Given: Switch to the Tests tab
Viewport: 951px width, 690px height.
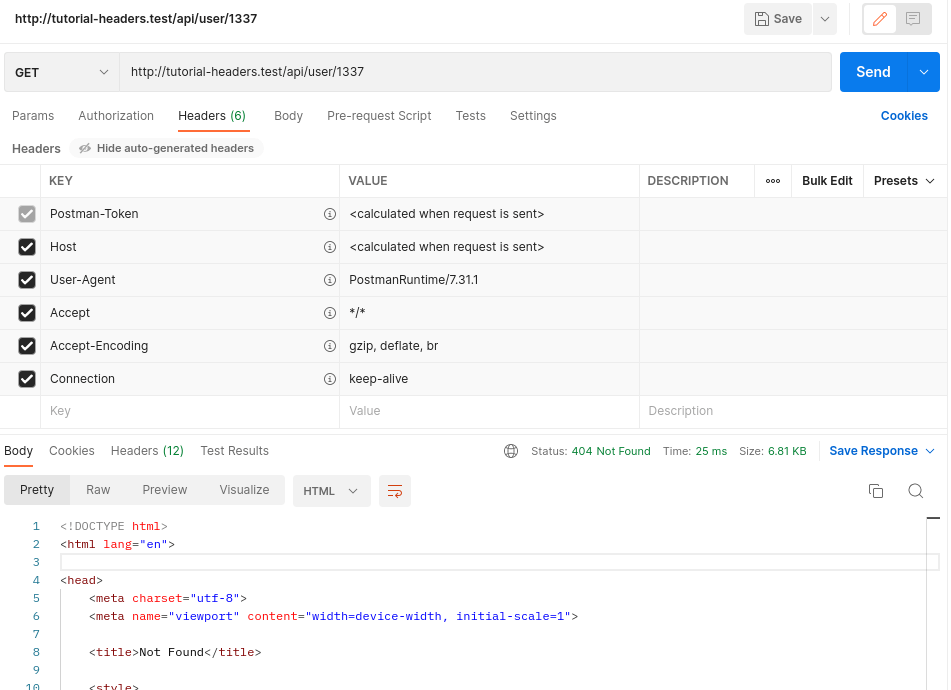Looking at the screenshot, I should 470,116.
